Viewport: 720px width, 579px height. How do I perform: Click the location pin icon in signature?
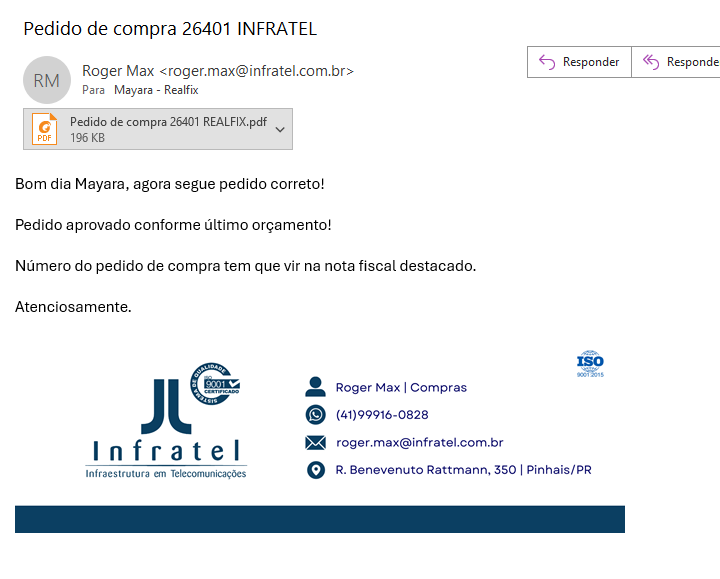pyautogui.click(x=315, y=470)
